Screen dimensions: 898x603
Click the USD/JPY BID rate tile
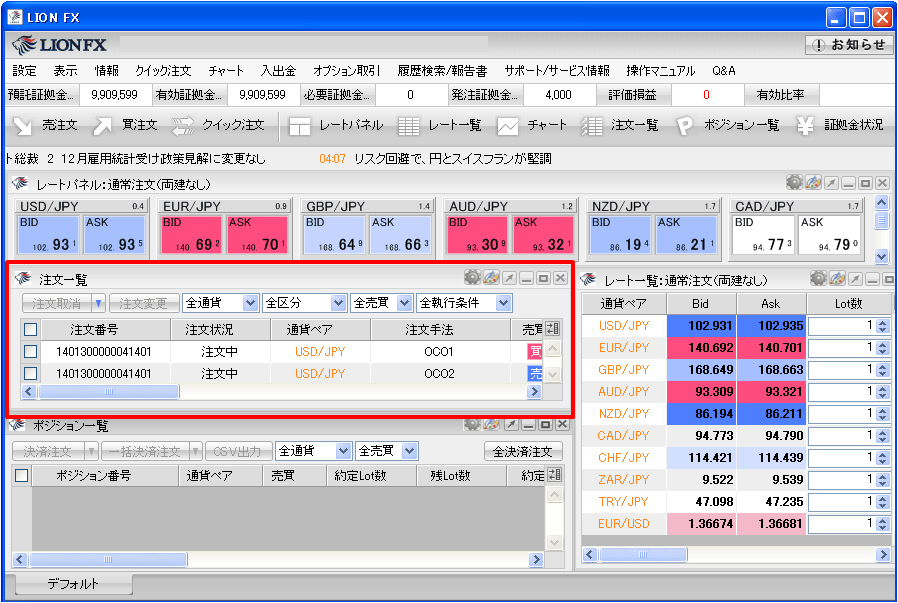(x=48, y=234)
